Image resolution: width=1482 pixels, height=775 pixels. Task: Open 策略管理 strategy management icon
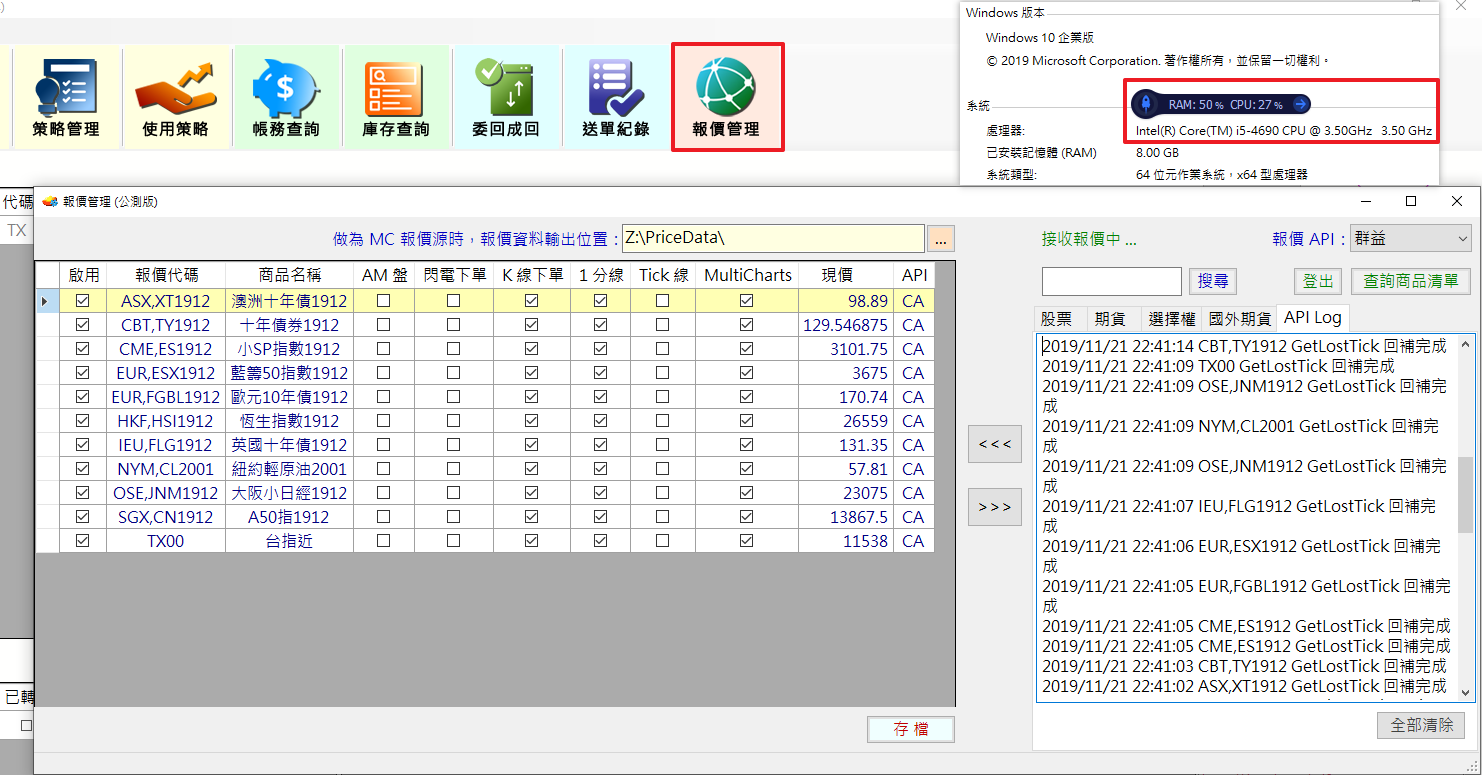(x=65, y=98)
